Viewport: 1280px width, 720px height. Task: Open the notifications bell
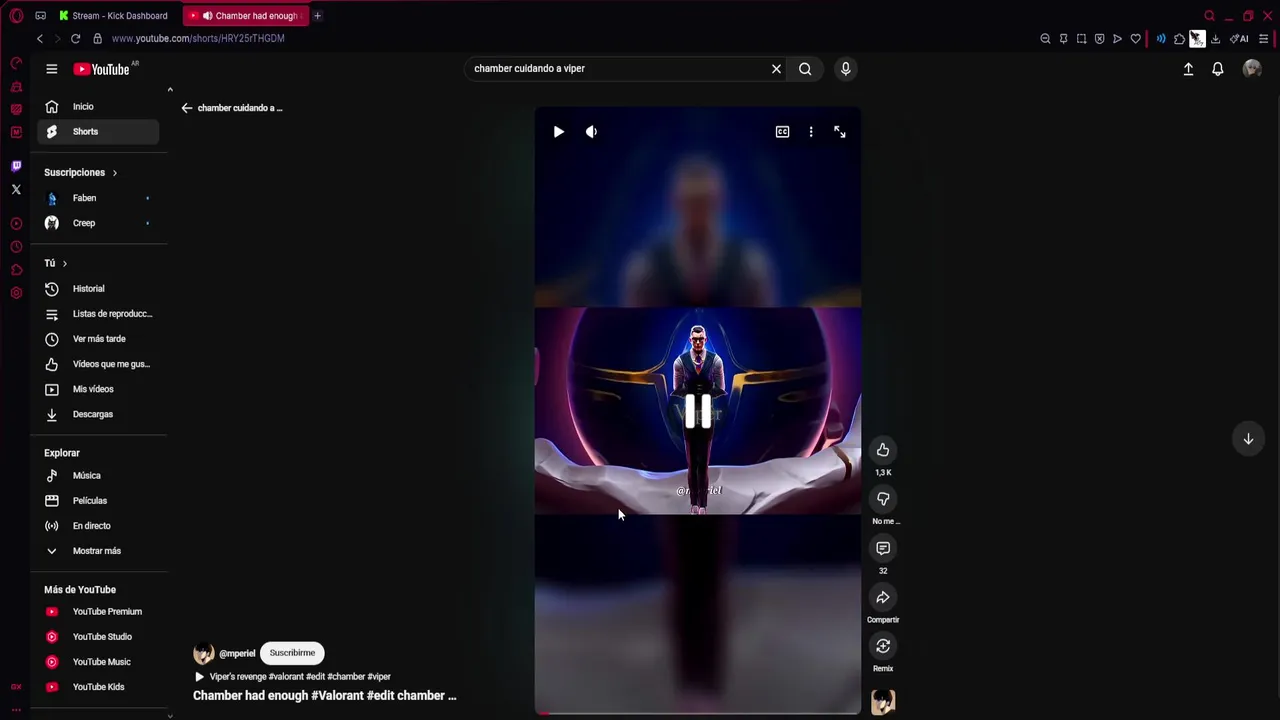click(1218, 69)
